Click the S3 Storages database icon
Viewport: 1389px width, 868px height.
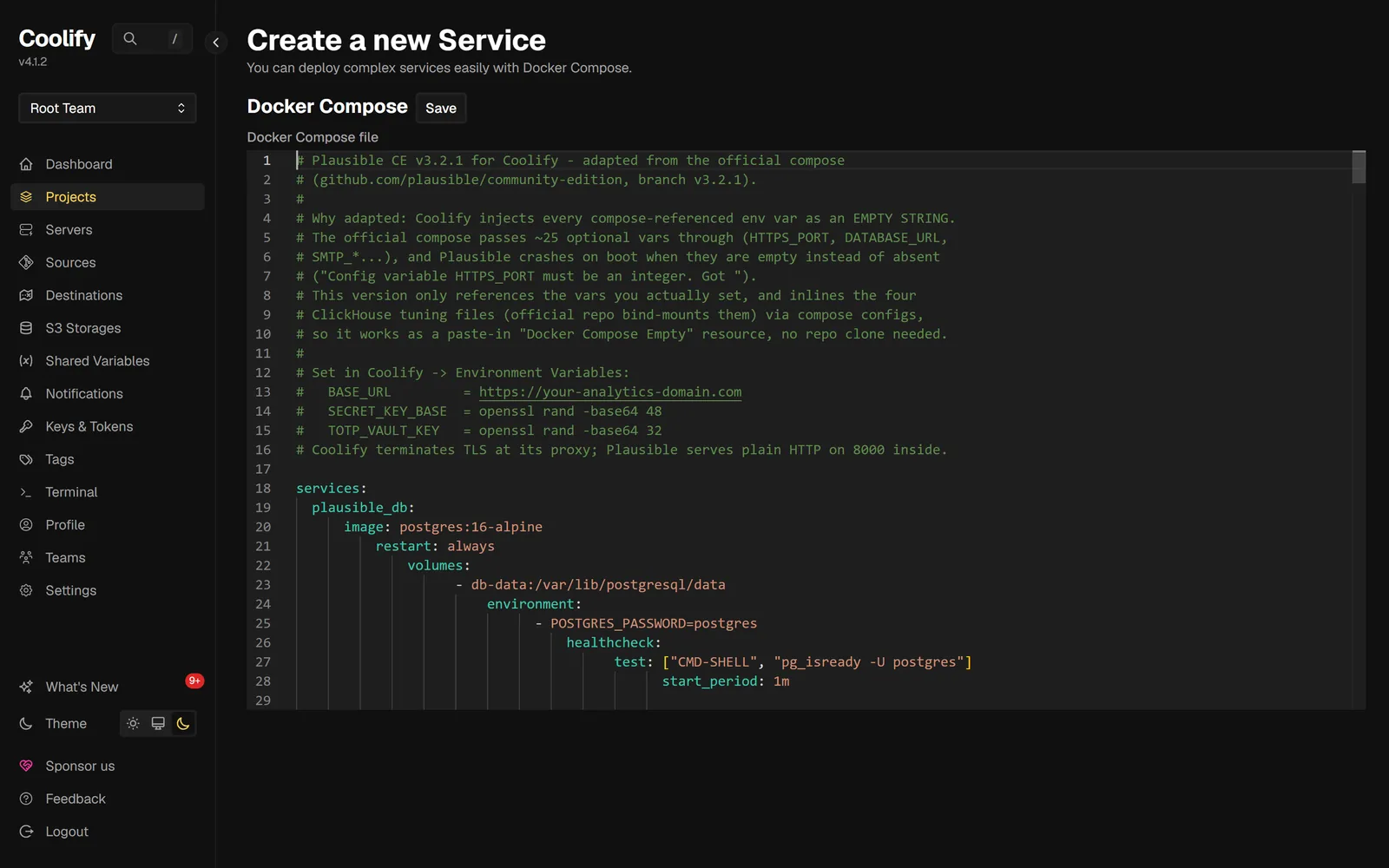[x=26, y=328]
